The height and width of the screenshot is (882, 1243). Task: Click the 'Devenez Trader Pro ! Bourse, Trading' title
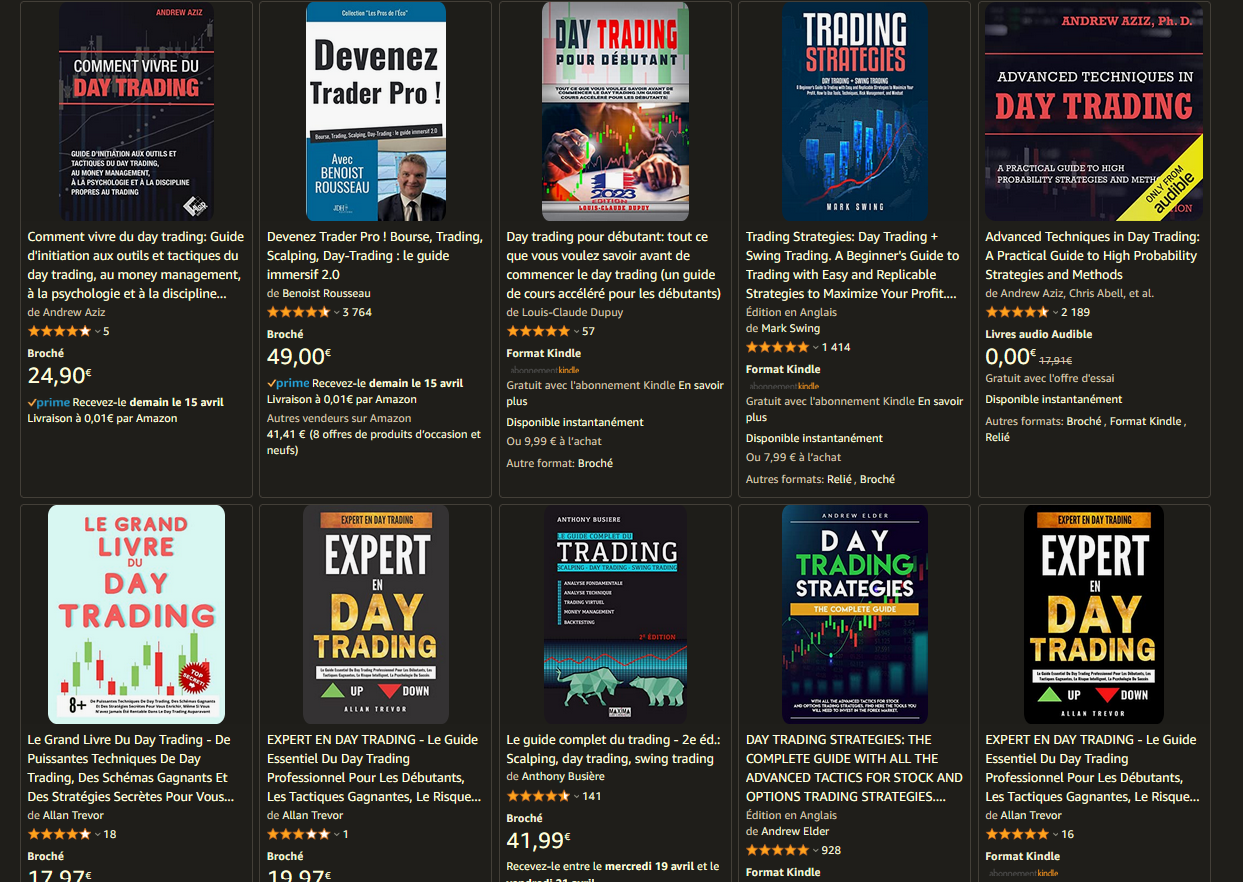click(x=375, y=256)
